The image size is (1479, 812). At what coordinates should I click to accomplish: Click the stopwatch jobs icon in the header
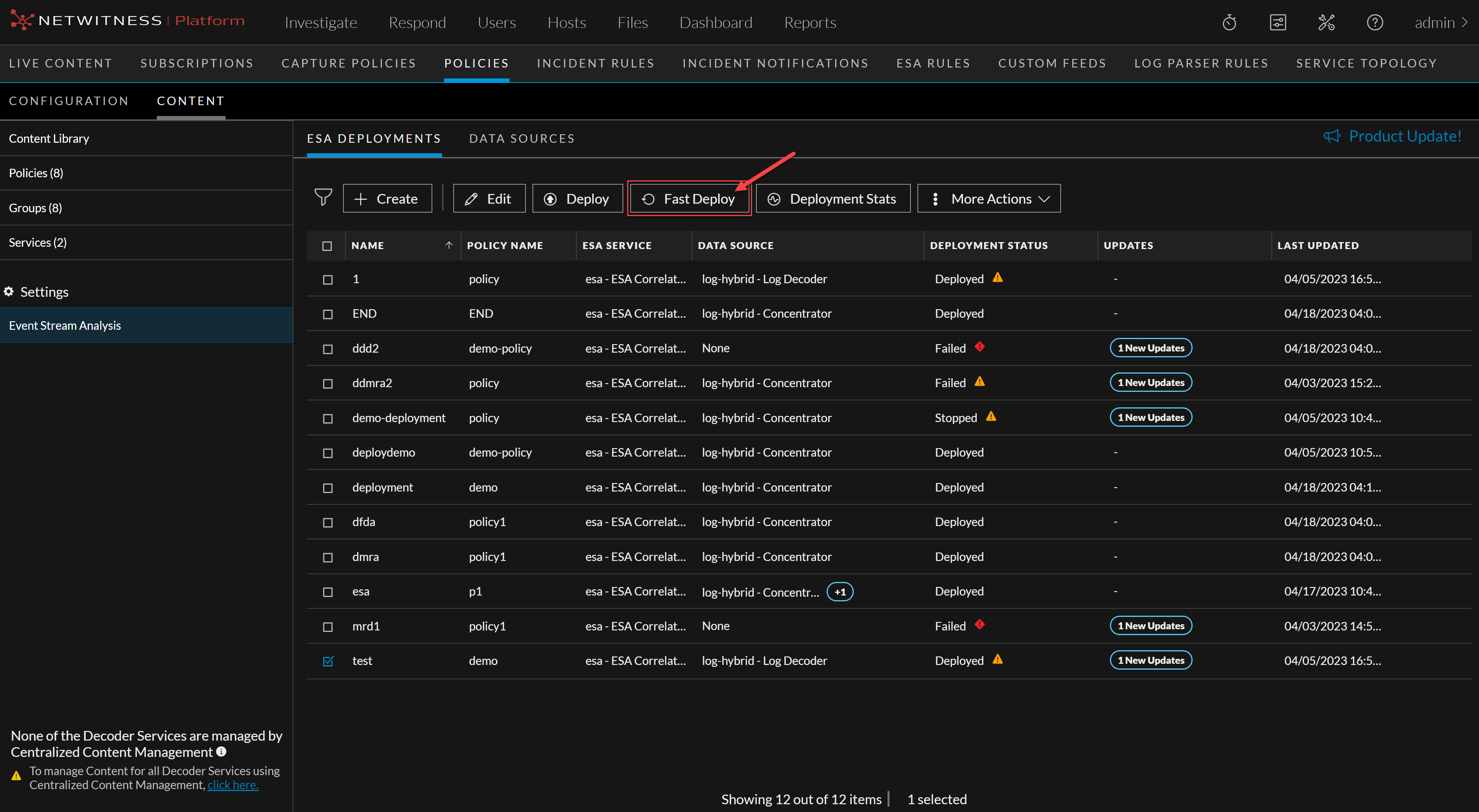coord(1229,22)
